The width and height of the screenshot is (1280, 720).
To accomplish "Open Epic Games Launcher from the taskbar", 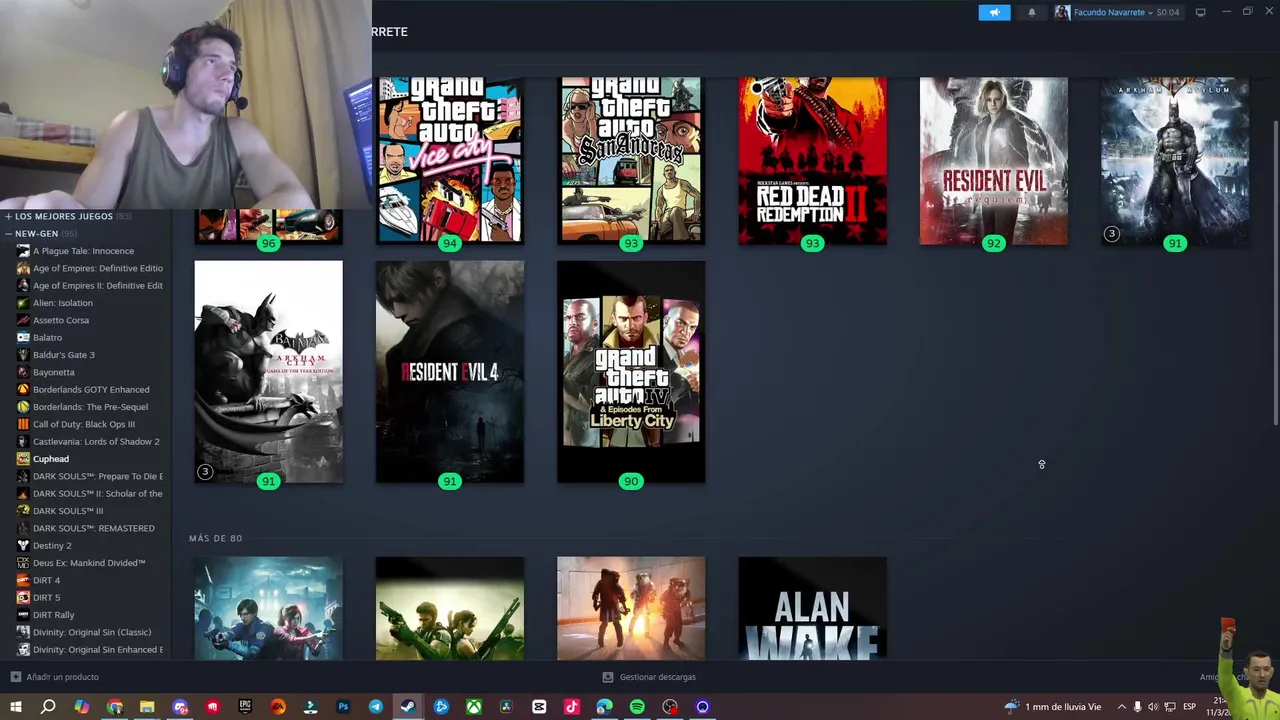I will (x=245, y=707).
